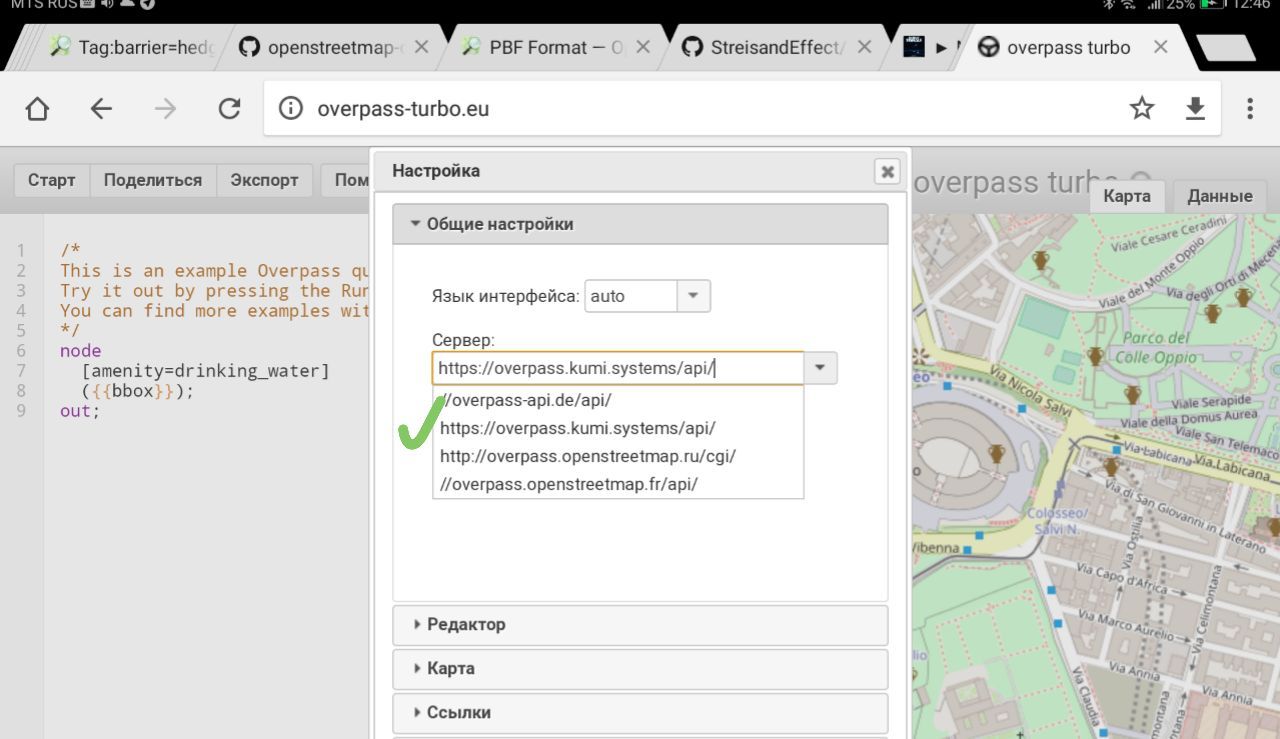Open a new browser tab
This screenshot has height=739, width=1280.
click(x=1225, y=47)
